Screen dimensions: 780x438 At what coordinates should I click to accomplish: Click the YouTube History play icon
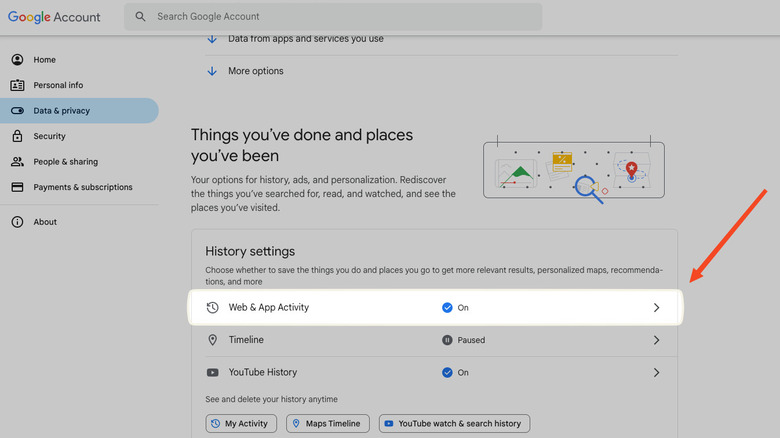coord(213,372)
